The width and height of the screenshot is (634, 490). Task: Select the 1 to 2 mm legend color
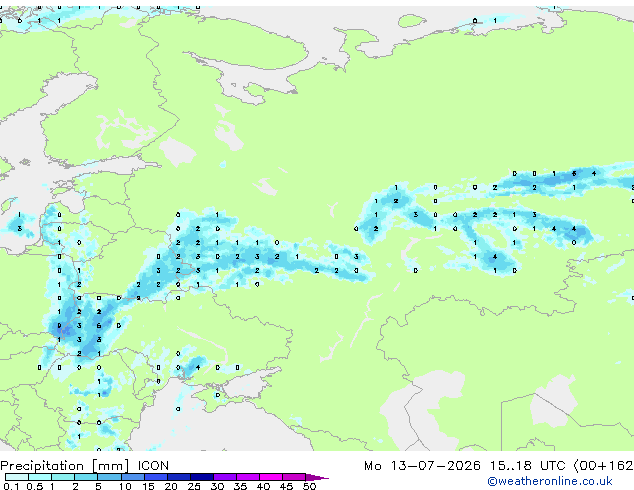[63, 477]
